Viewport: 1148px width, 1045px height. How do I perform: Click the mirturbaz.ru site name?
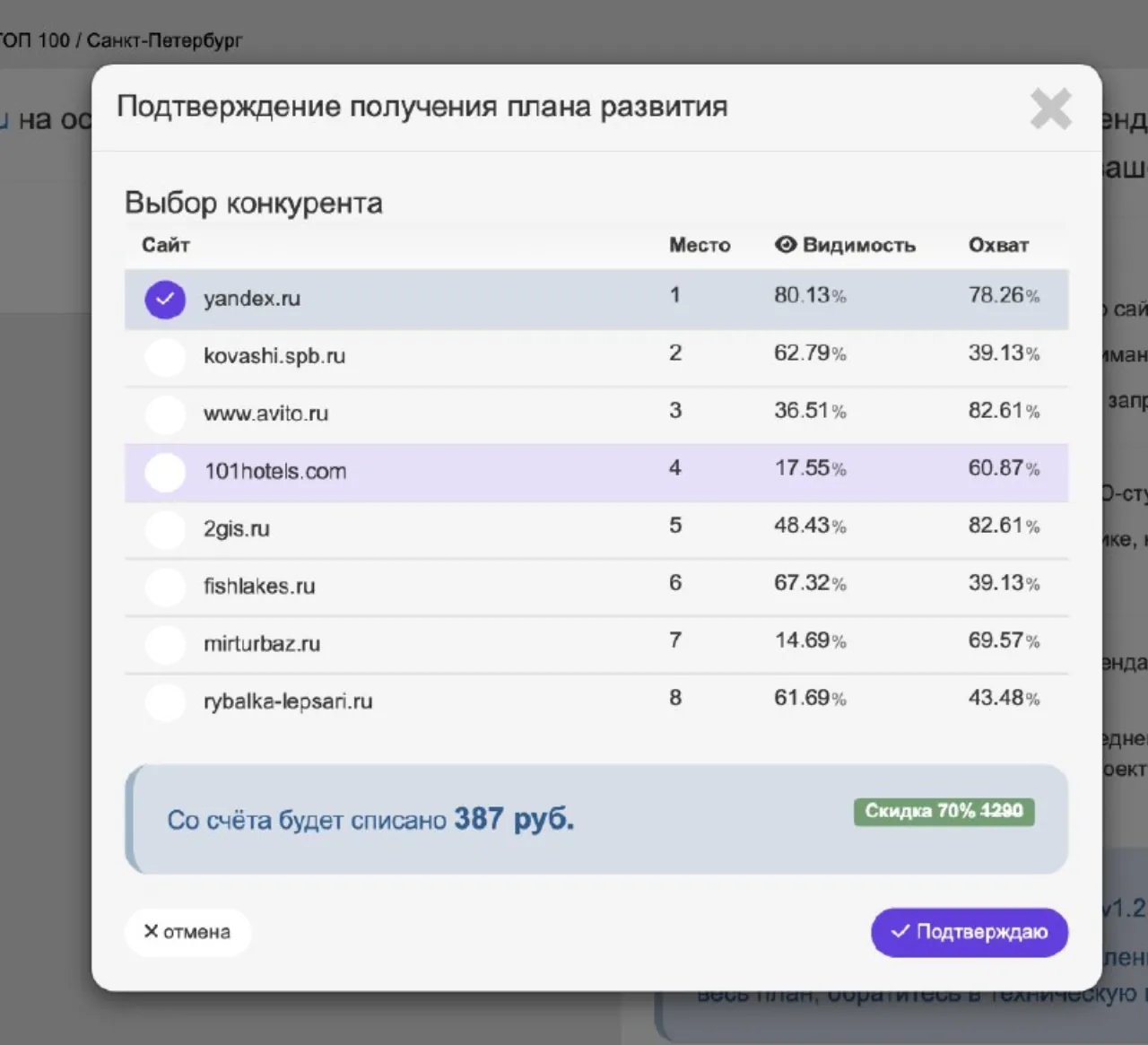coord(262,643)
